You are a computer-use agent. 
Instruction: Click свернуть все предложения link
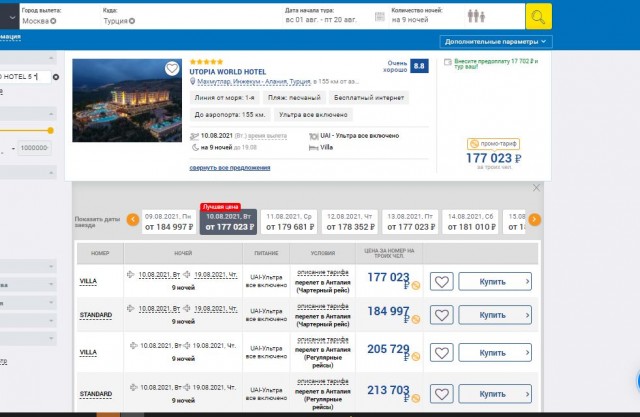(x=230, y=168)
